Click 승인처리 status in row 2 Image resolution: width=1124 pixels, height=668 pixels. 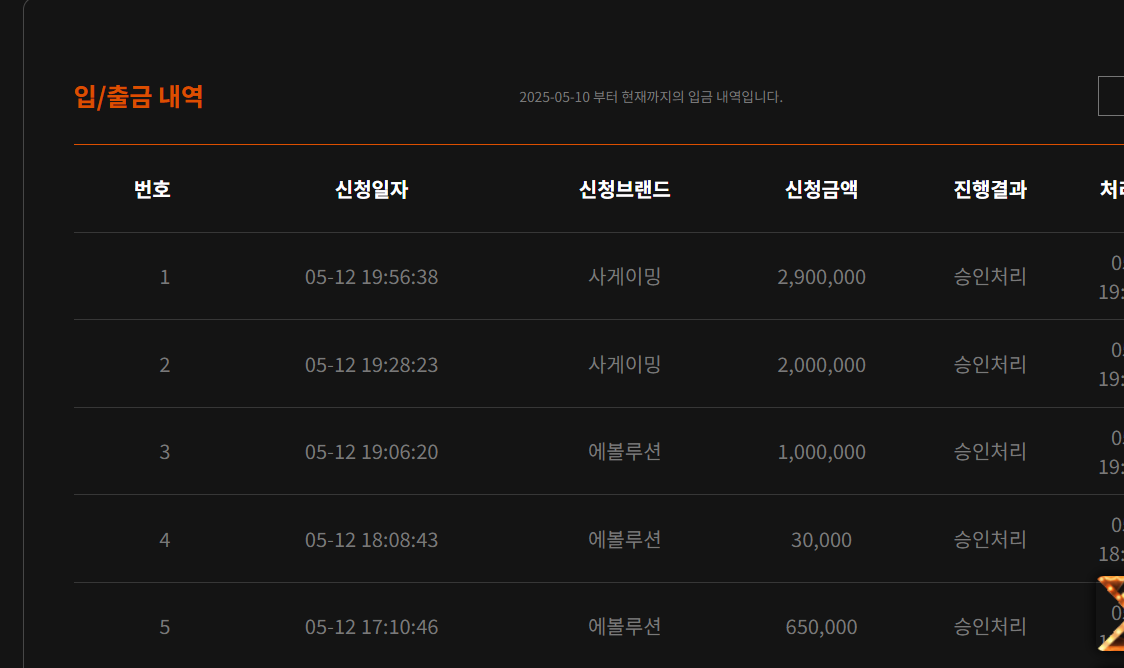point(990,364)
